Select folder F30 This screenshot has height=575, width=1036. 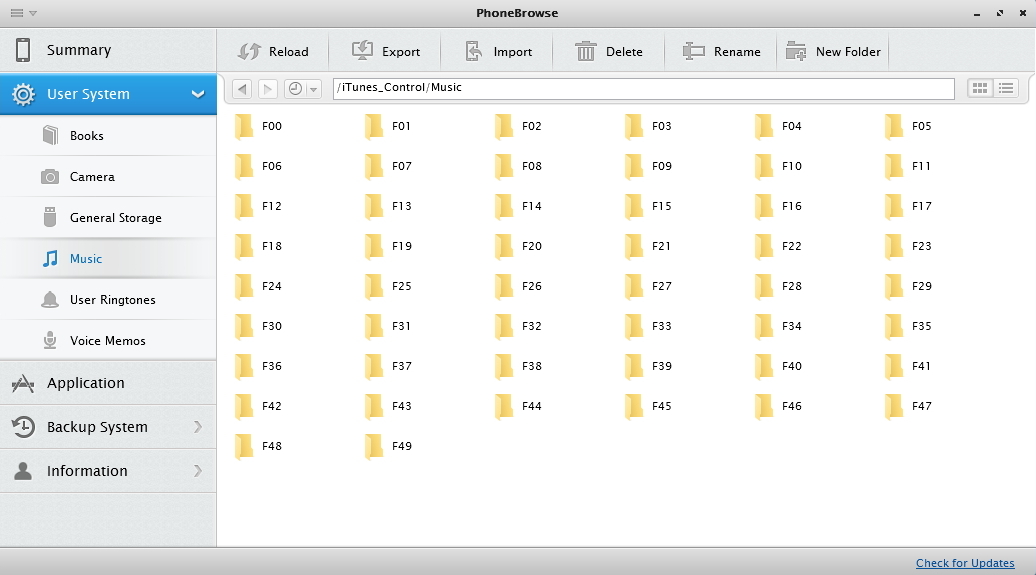point(259,326)
